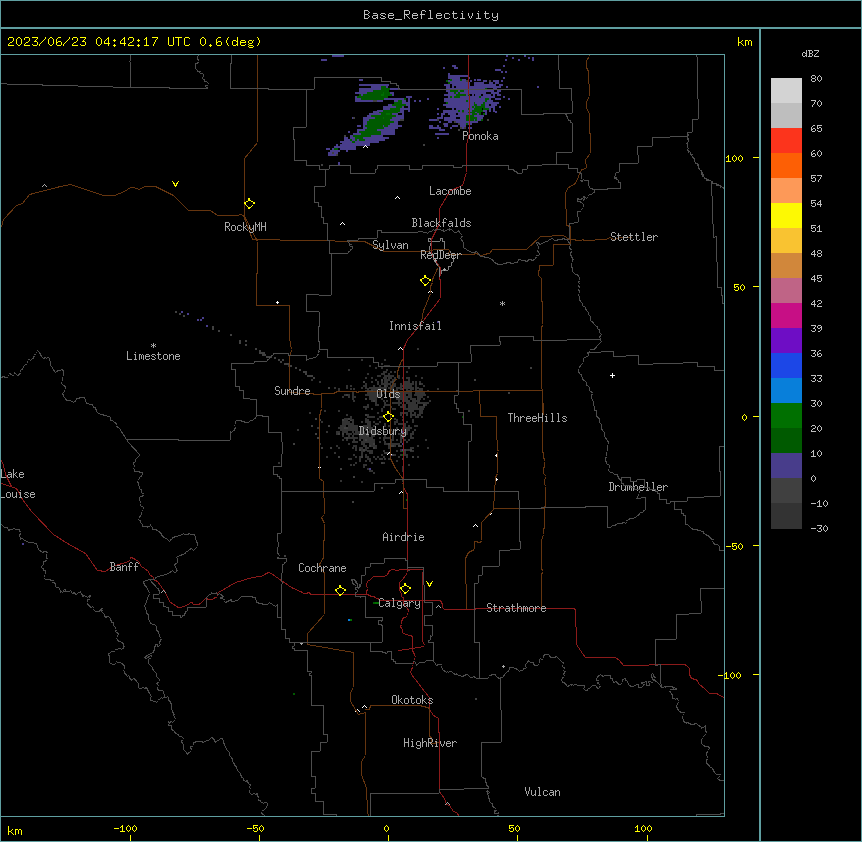
Task: Click the yellow diamond marker near RockyMH
Action: (250, 204)
